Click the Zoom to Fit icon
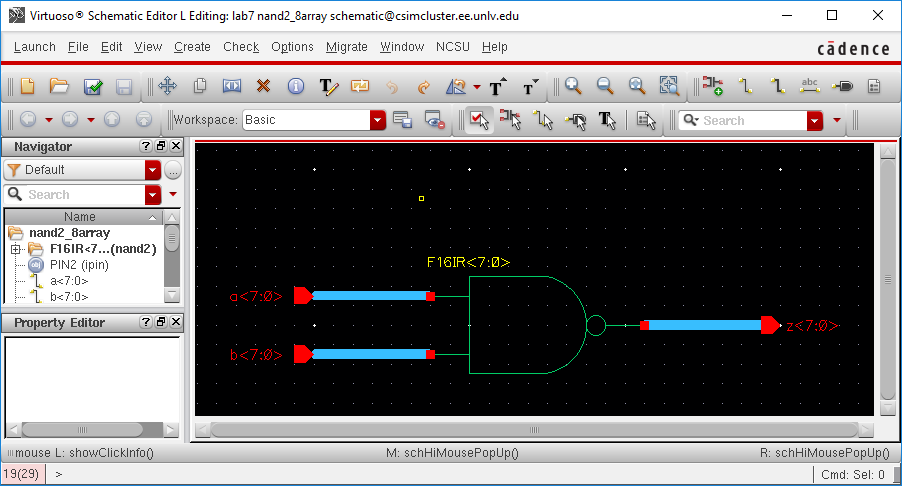 pyautogui.click(x=636, y=86)
